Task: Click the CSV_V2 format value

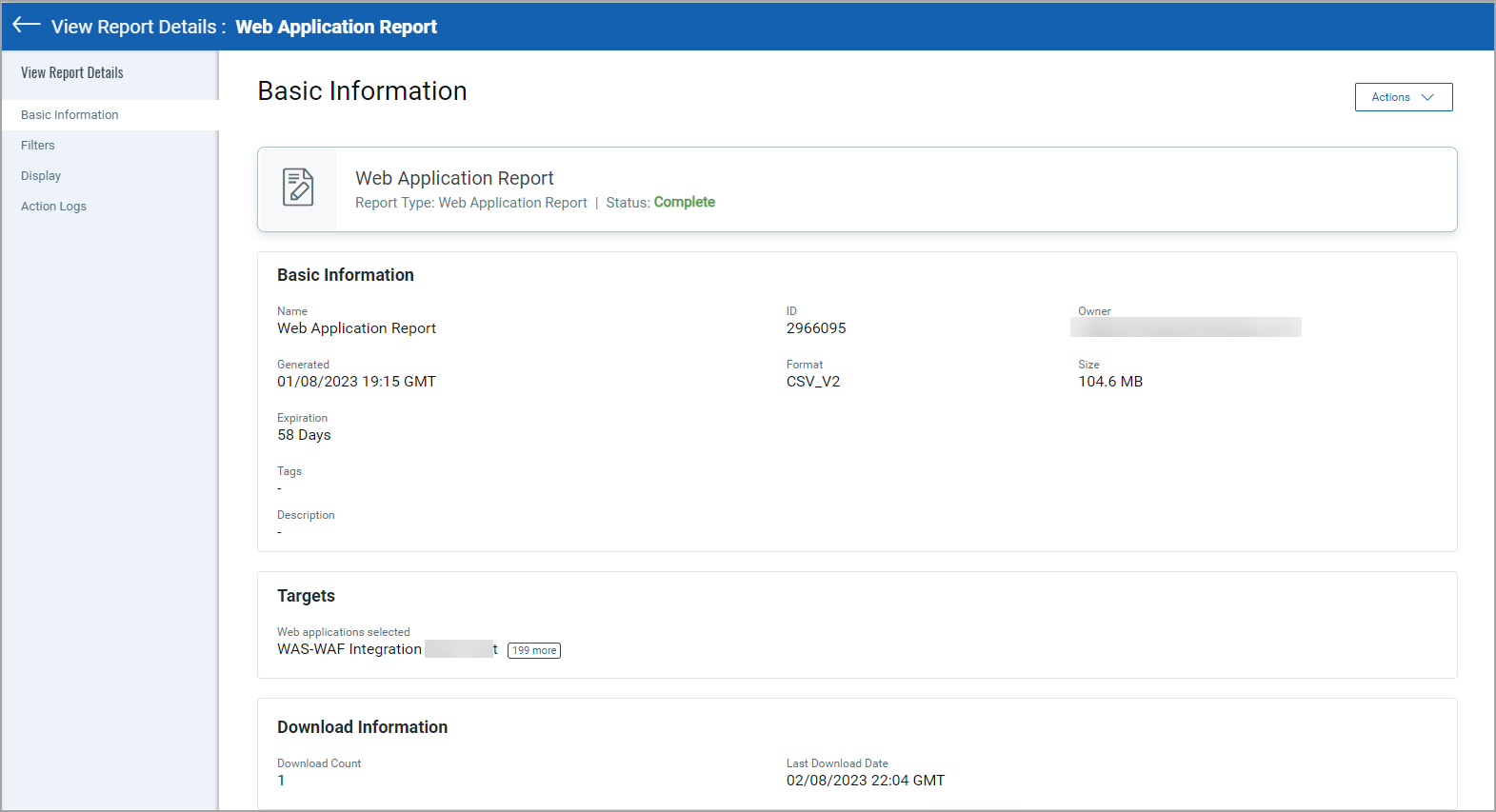Action: (813, 382)
